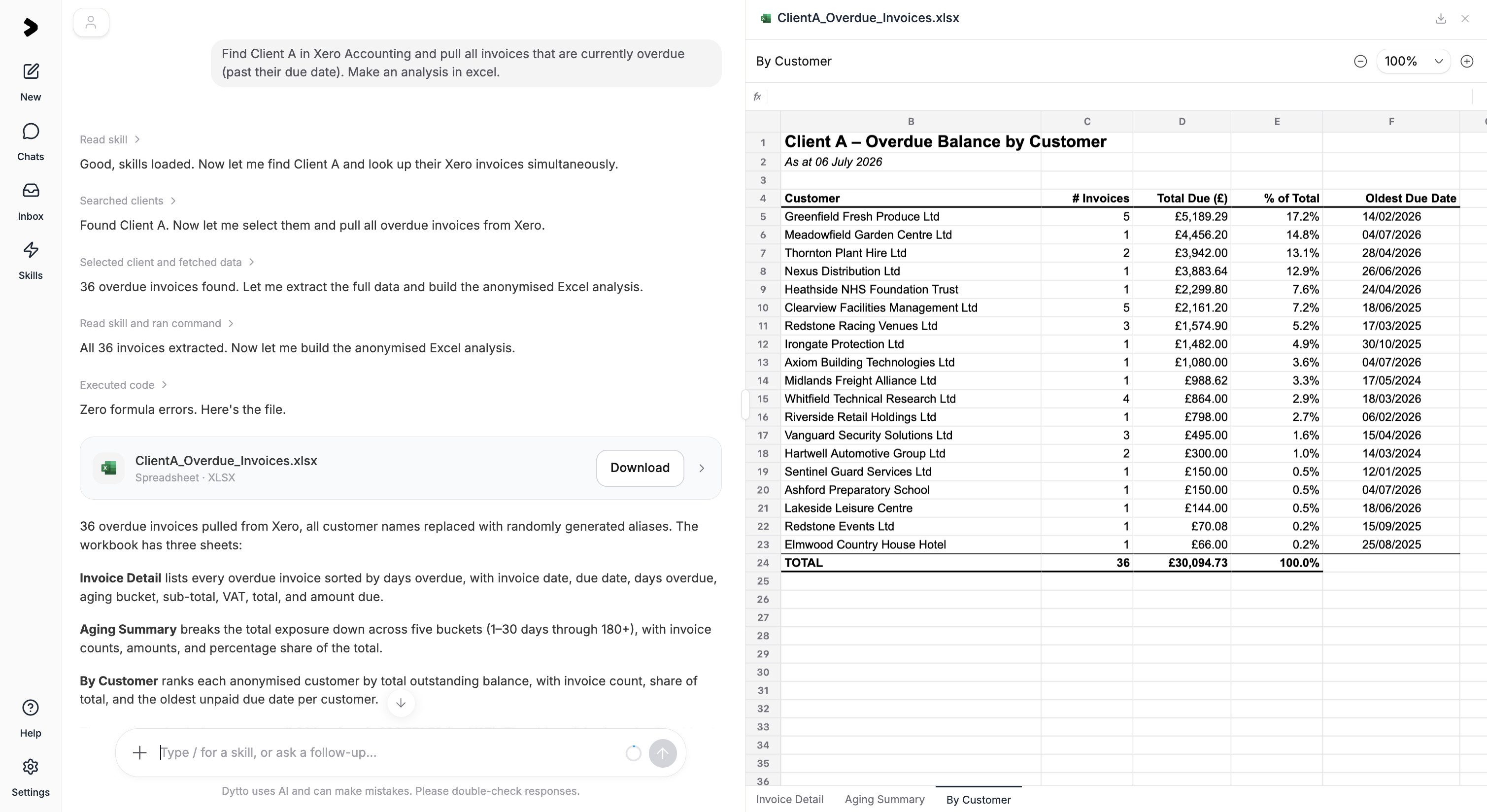Open the attachment card chevron
Image resolution: width=1487 pixels, height=812 pixels.
pyautogui.click(x=701, y=468)
